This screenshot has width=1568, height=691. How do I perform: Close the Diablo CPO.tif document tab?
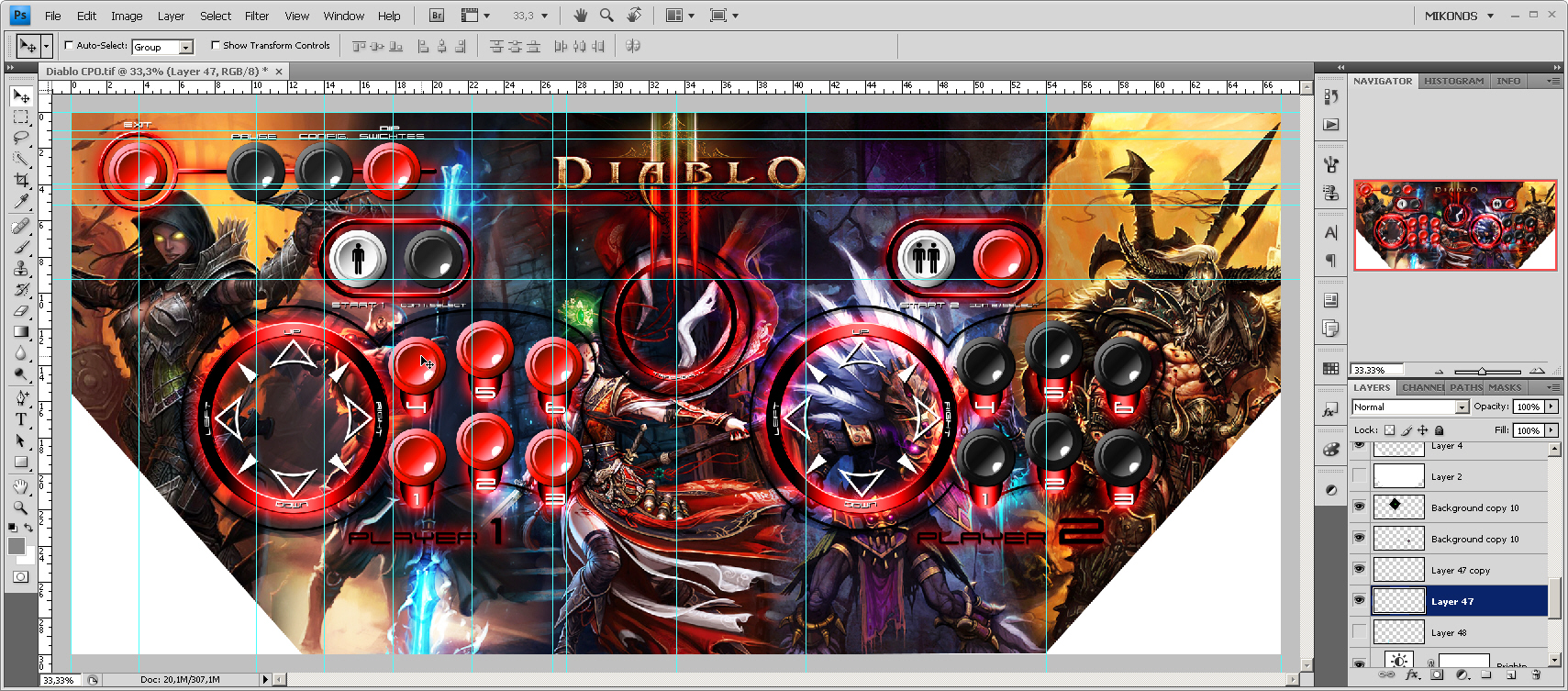click(279, 71)
